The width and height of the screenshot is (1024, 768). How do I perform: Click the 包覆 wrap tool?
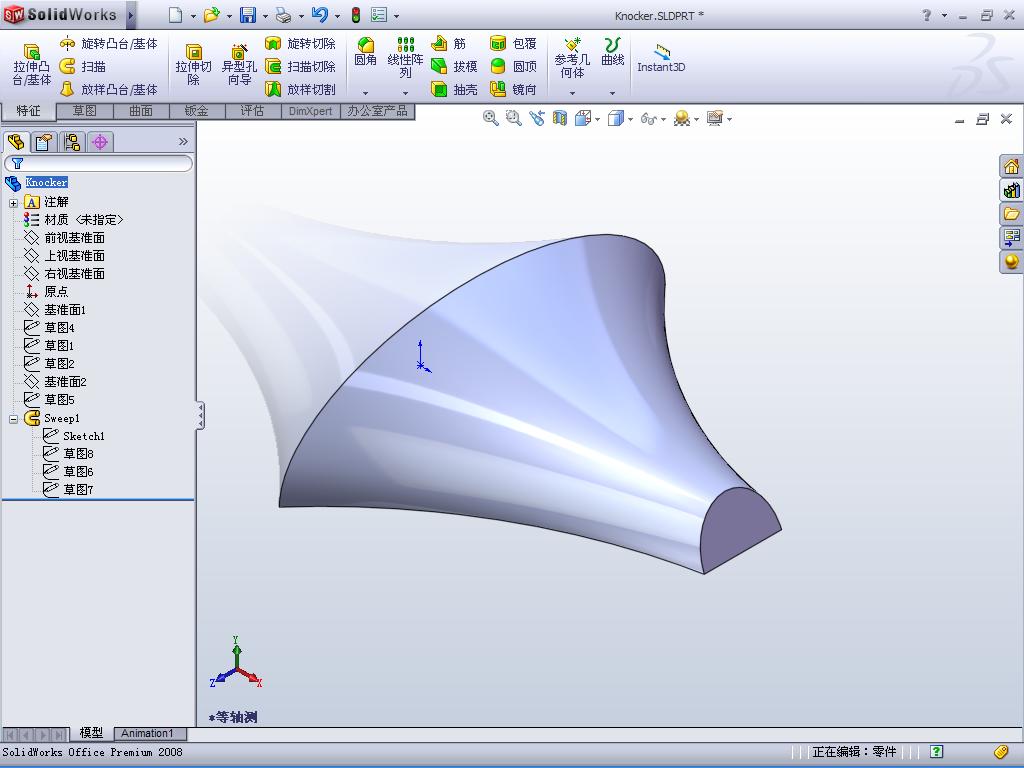(513, 44)
